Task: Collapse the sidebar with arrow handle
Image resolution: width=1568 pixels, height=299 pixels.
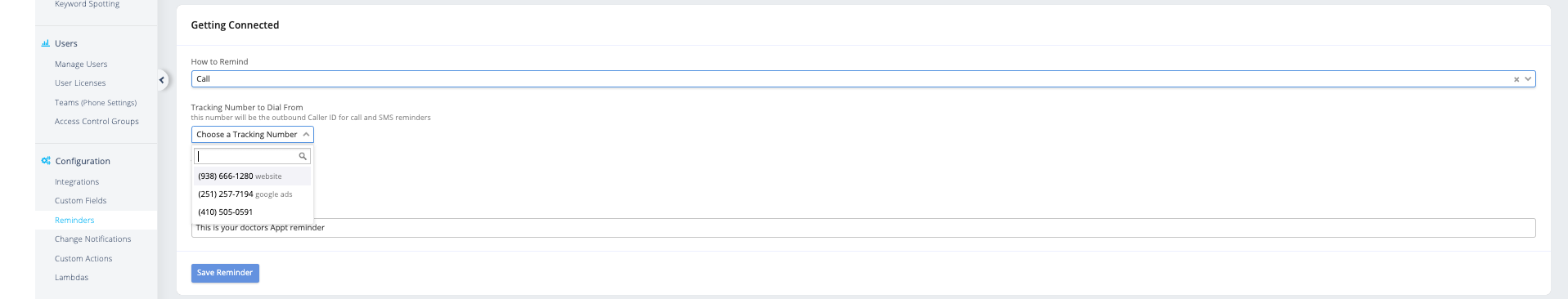Action: point(162,79)
